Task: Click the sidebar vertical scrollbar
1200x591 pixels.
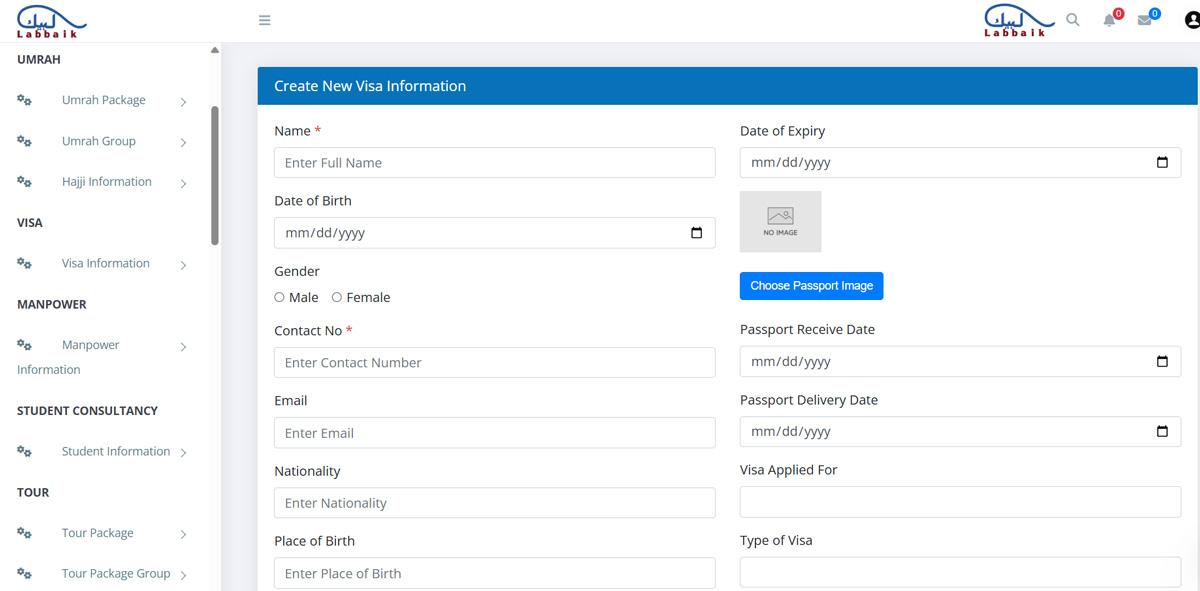Action: click(x=215, y=175)
